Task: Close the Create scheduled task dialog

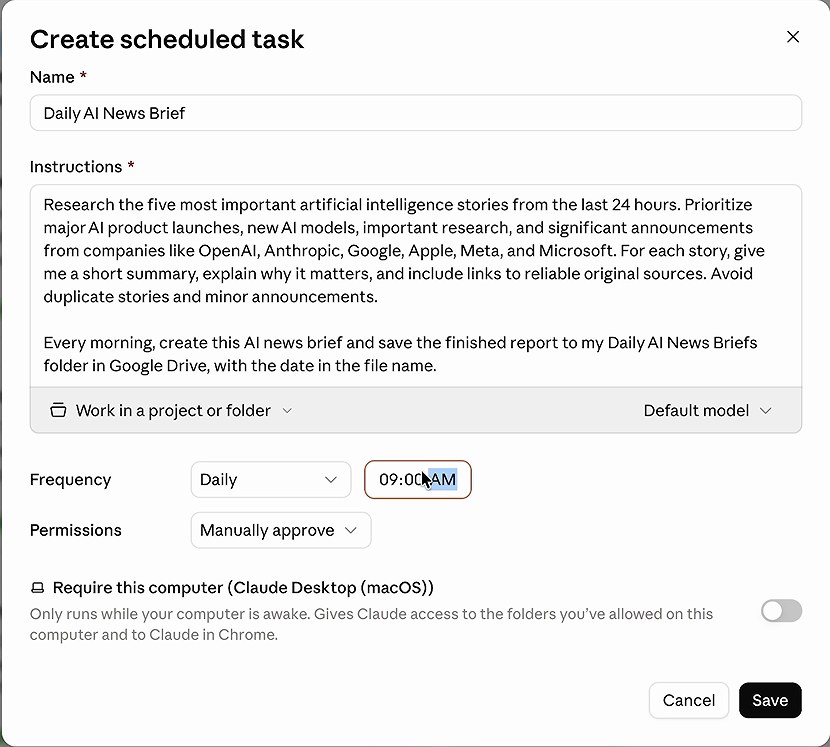Action: [x=792, y=37]
